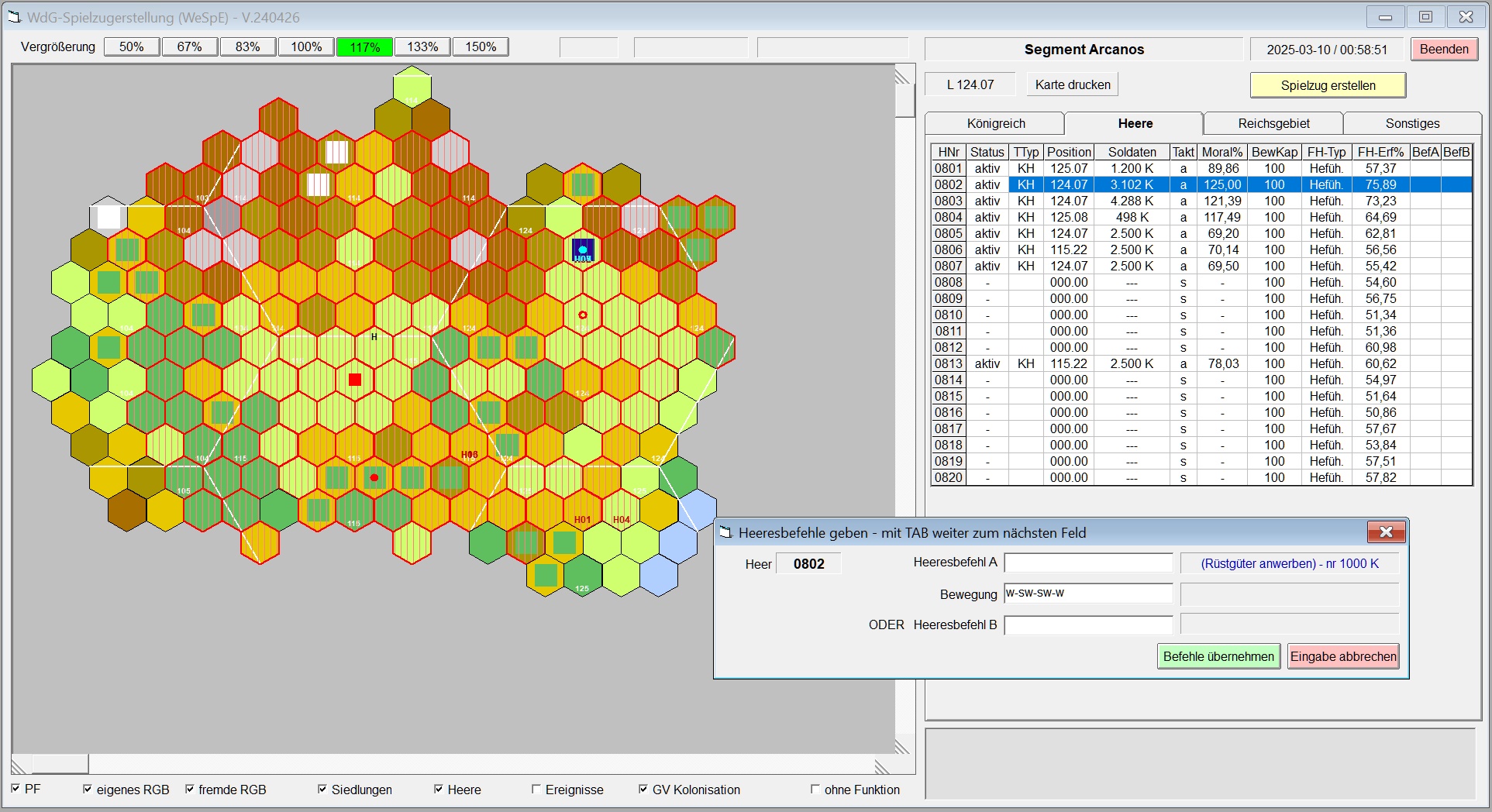Click the FH-Erf% column header
Screen dimensions: 1492x812
tap(1380, 152)
